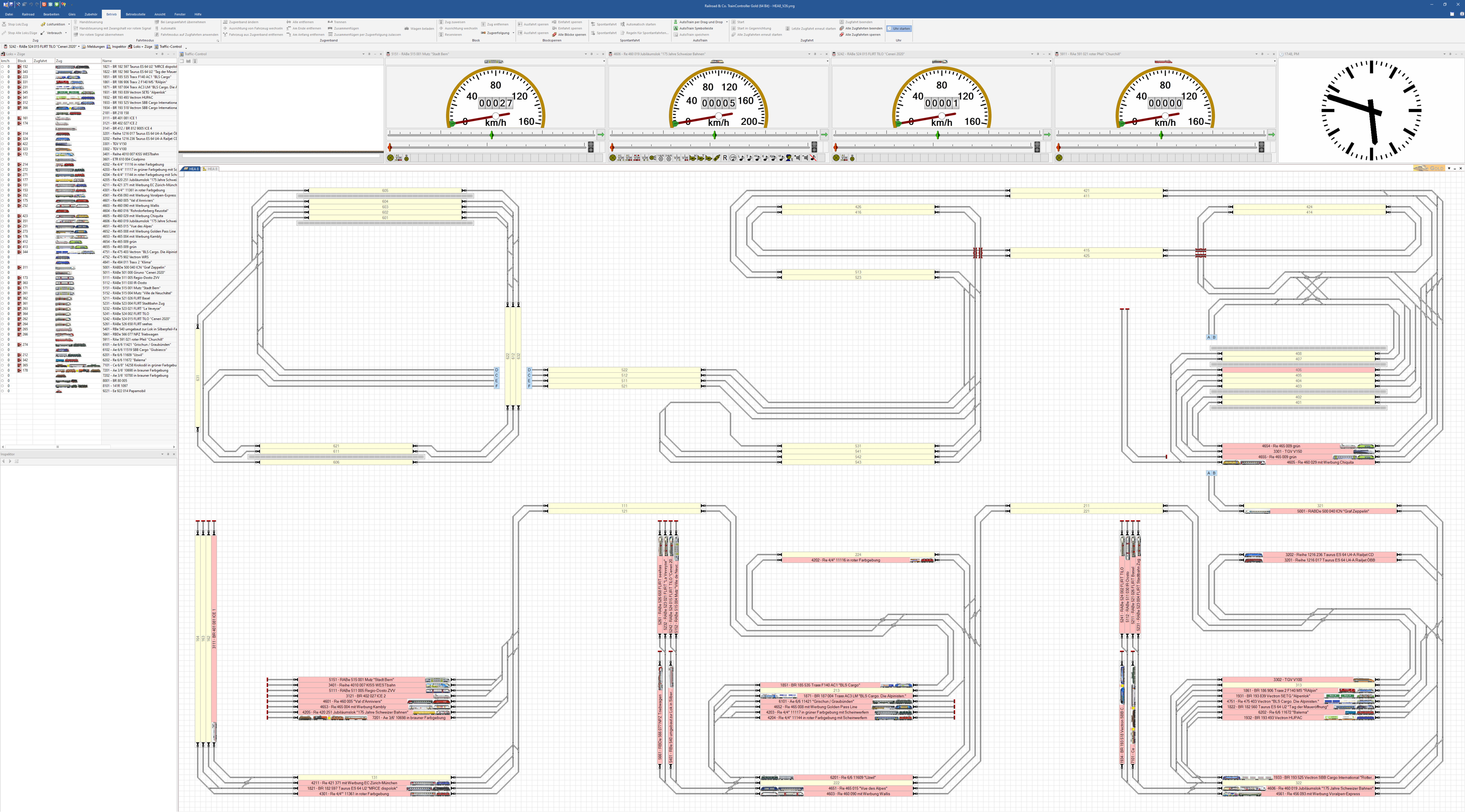1465x812 pixels.
Task: Toggle the Uhr starten clock button
Action: click(899, 28)
